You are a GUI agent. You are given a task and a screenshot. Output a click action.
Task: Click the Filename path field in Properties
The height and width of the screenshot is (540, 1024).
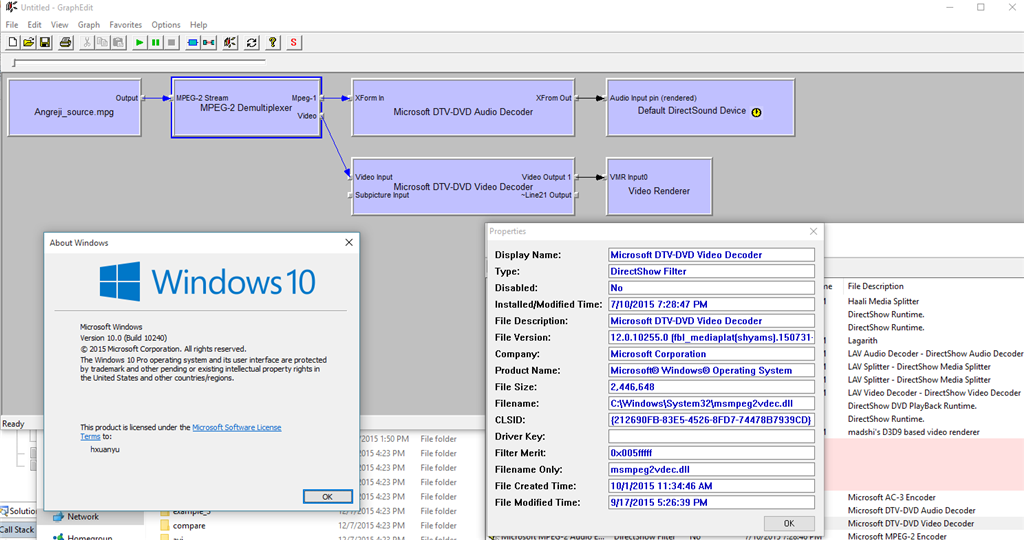click(x=711, y=404)
